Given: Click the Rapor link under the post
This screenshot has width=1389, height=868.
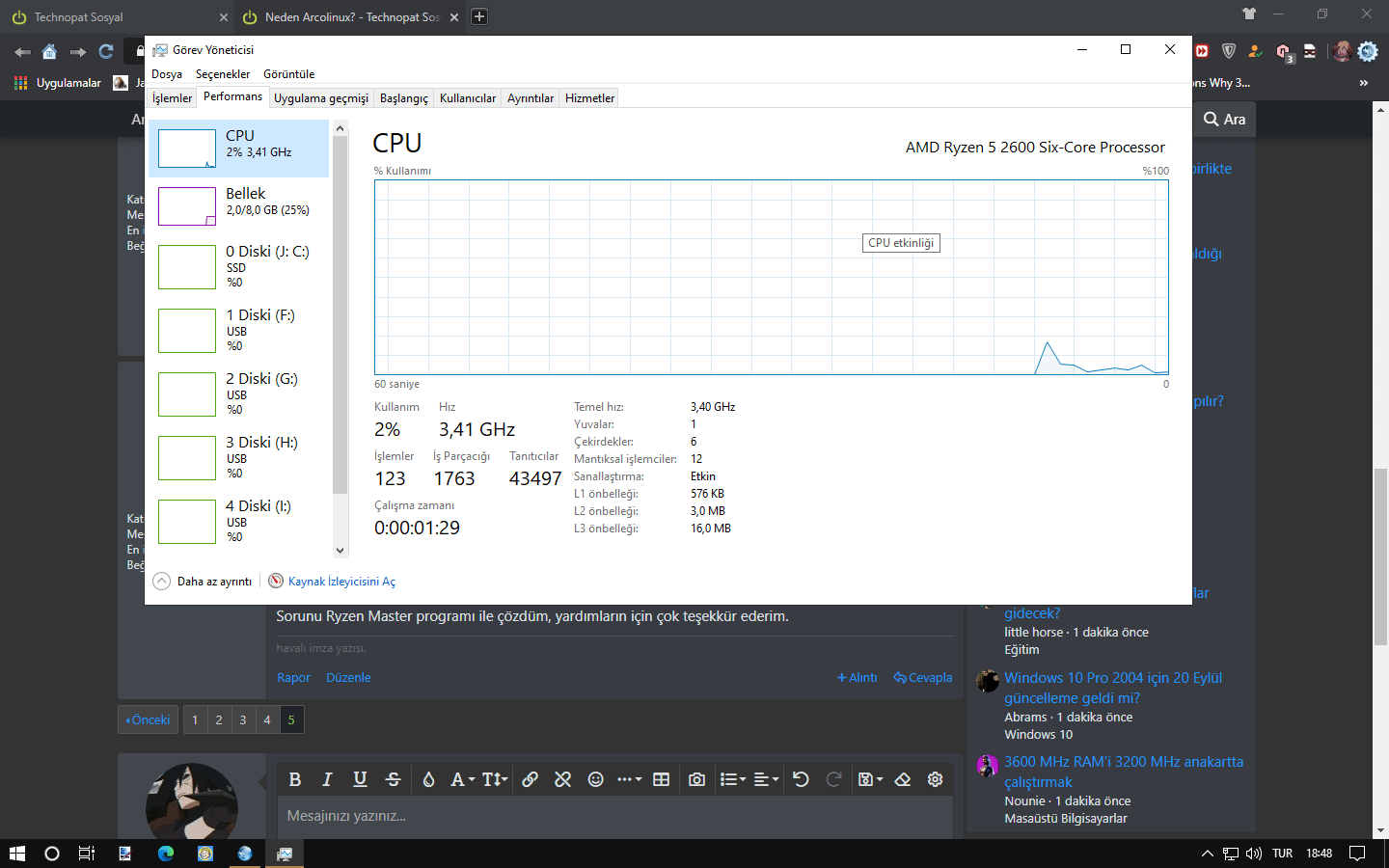Looking at the screenshot, I should tap(293, 678).
